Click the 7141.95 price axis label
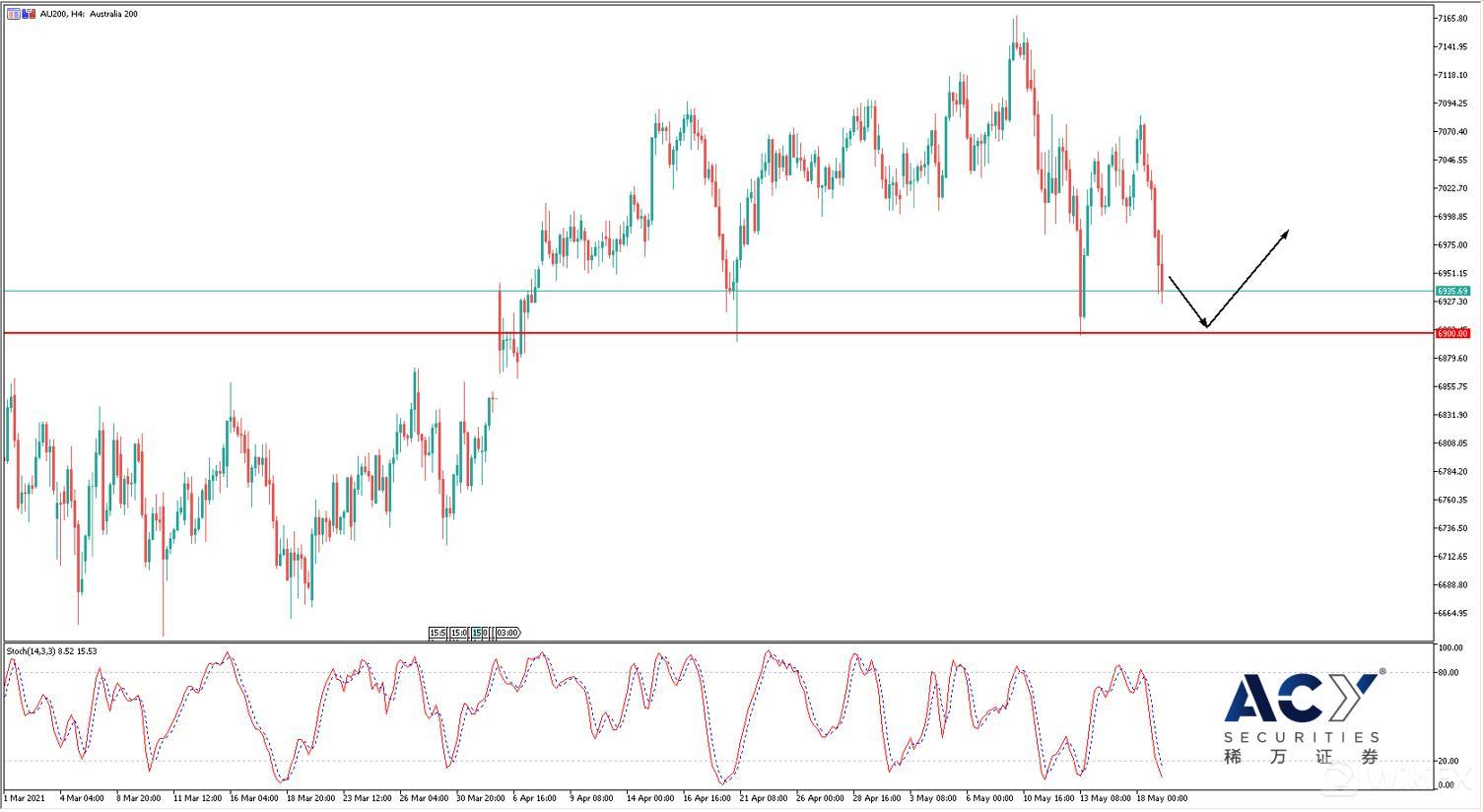1483x812 pixels. point(1452,47)
